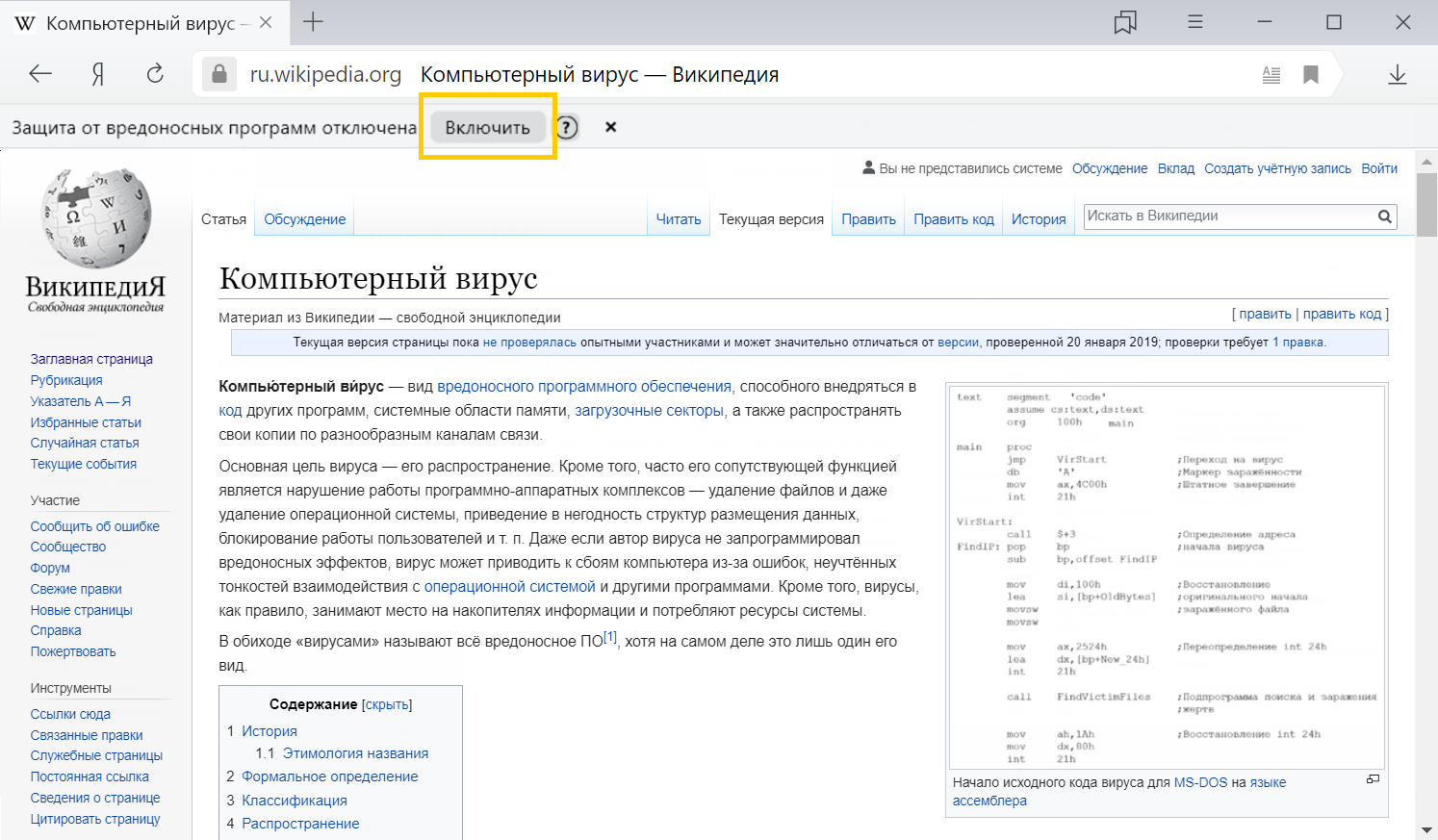Open a new tab with the plus icon
The width and height of the screenshot is (1438, 840).
(x=313, y=22)
